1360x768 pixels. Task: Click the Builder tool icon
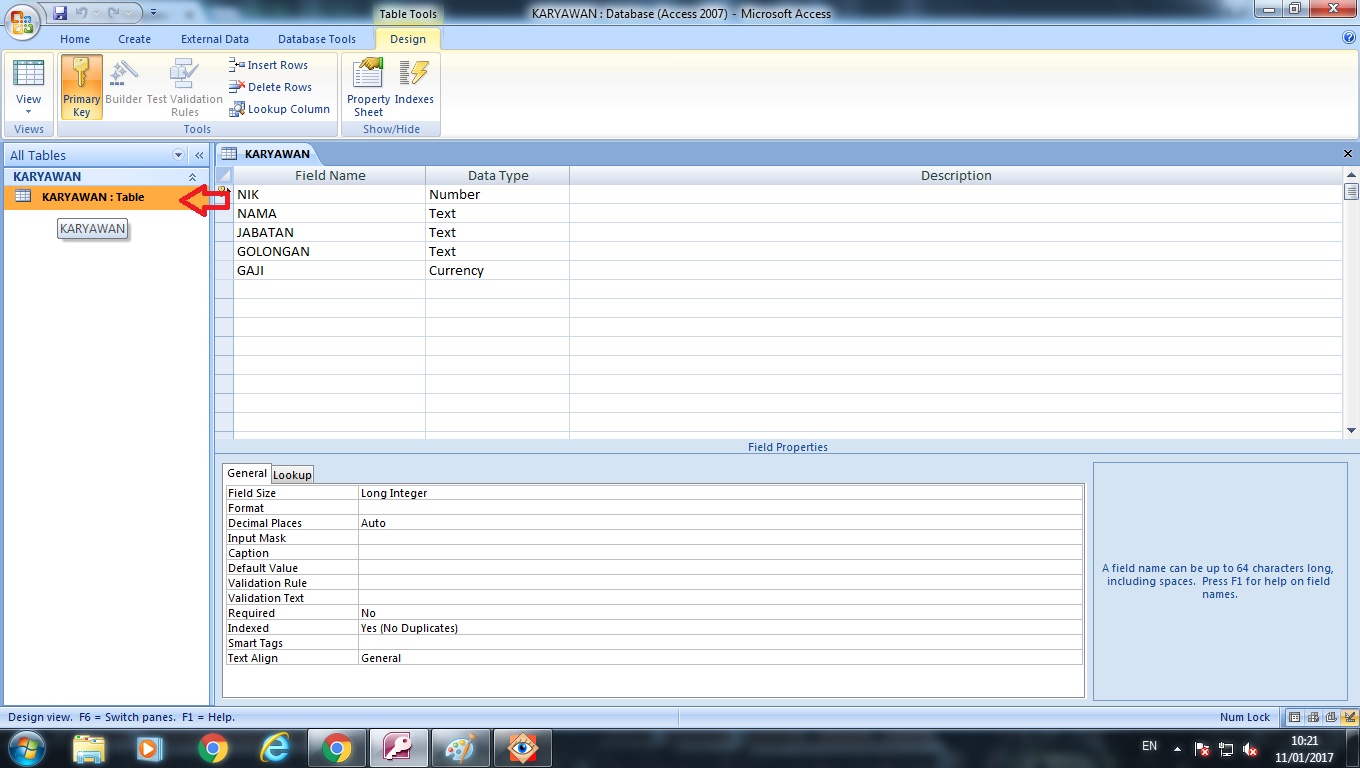[x=124, y=82]
